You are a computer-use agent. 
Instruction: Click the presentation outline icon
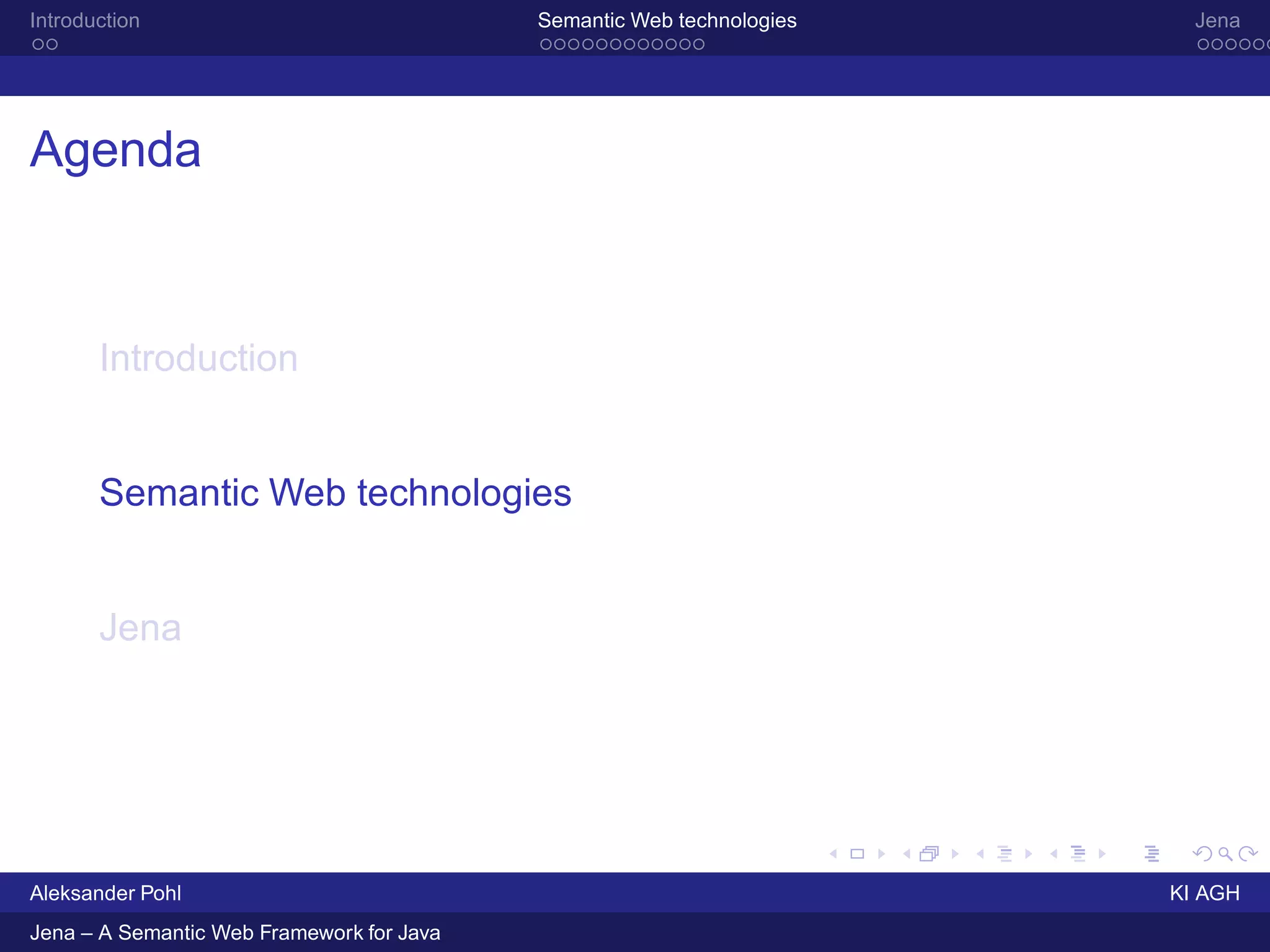[1152, 854]
